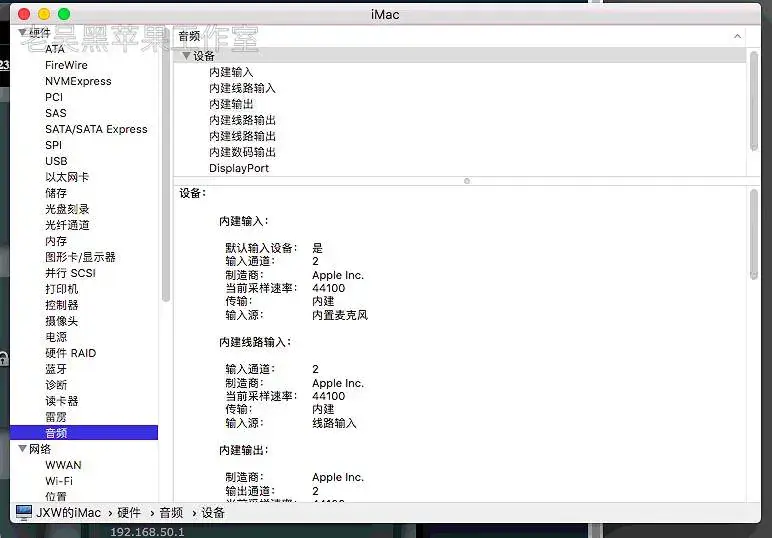The width and height of the screenshot is (772, 538).
Task: Click the computer icon in the path bar
Action: [x=24, y=512]
